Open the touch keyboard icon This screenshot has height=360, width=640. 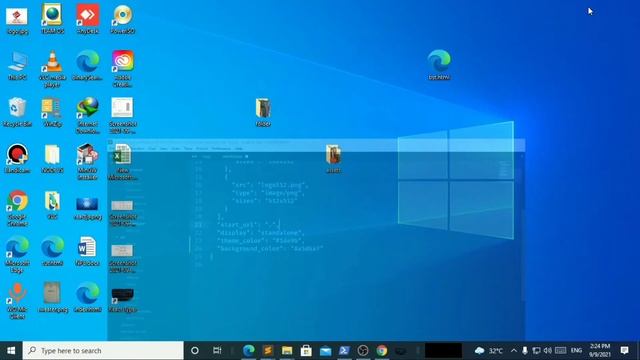(561, 351)
